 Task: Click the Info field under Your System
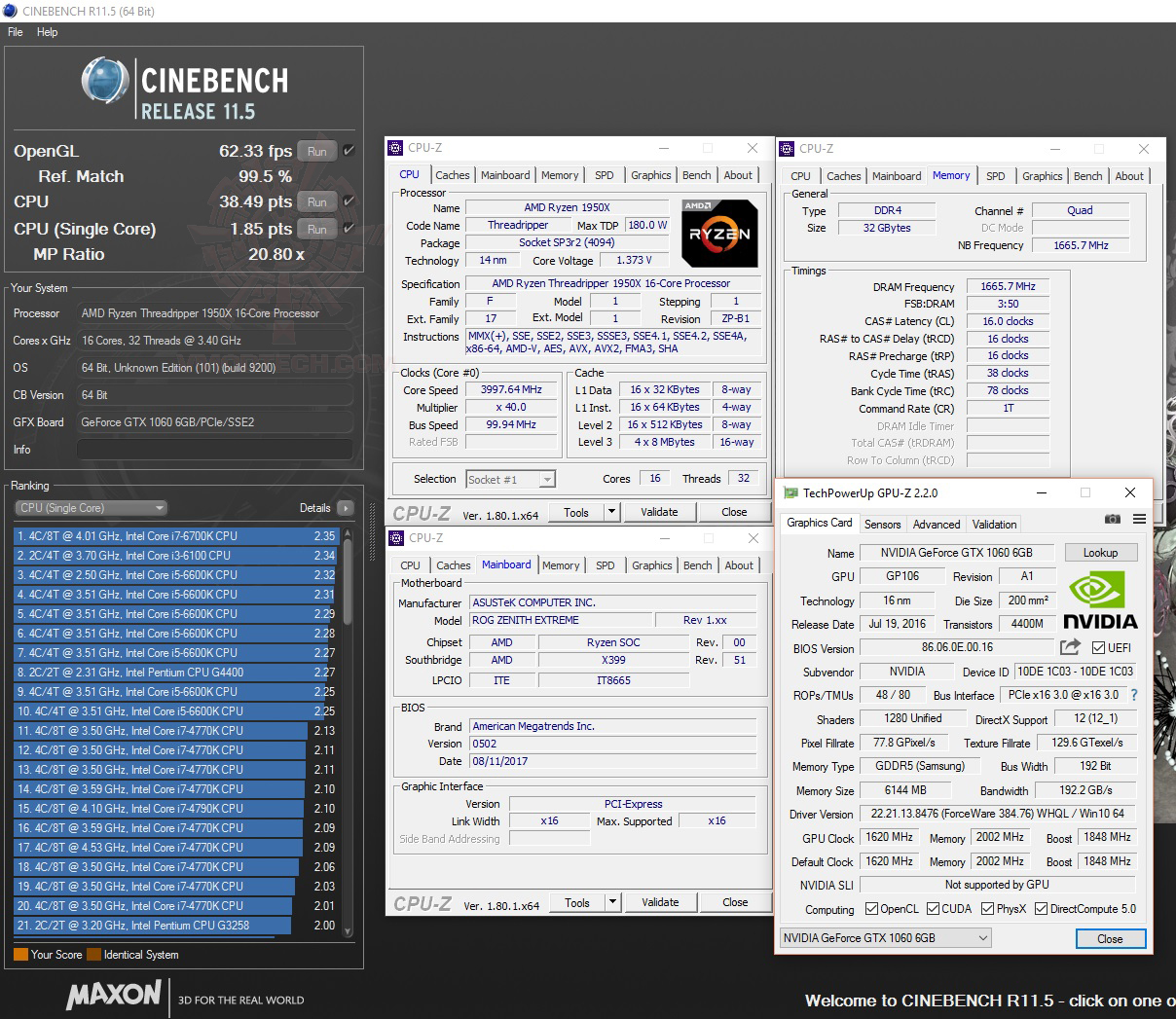(x=214, y=450)
